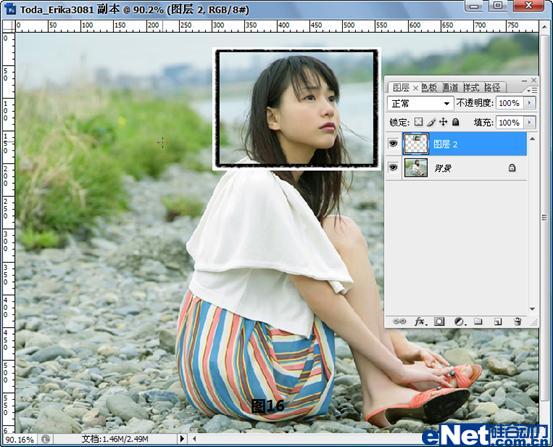Select the 图层 2 layer thumbnail
Image resolution: width=553 pixels, height=447 pixels.
click(416, 144)
